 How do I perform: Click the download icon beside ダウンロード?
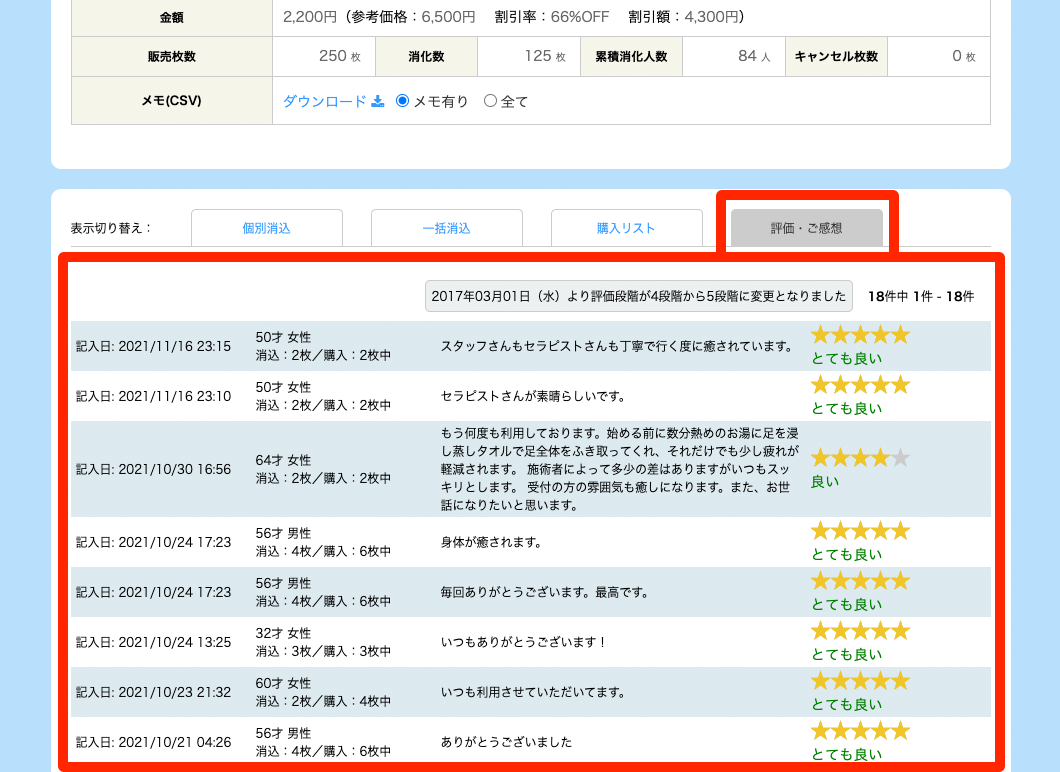point(378,101)
